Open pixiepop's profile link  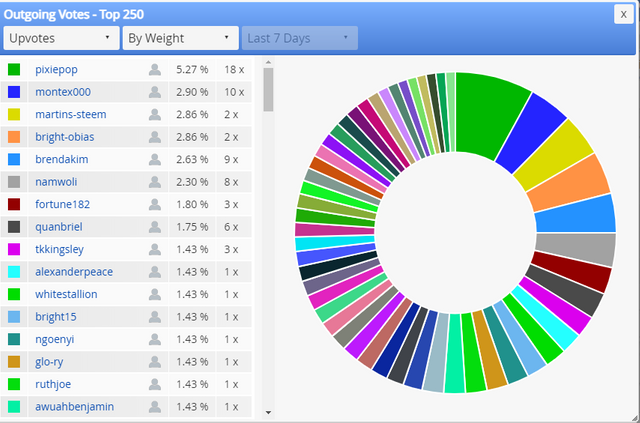pyautogui.click(x=56, y=69)
